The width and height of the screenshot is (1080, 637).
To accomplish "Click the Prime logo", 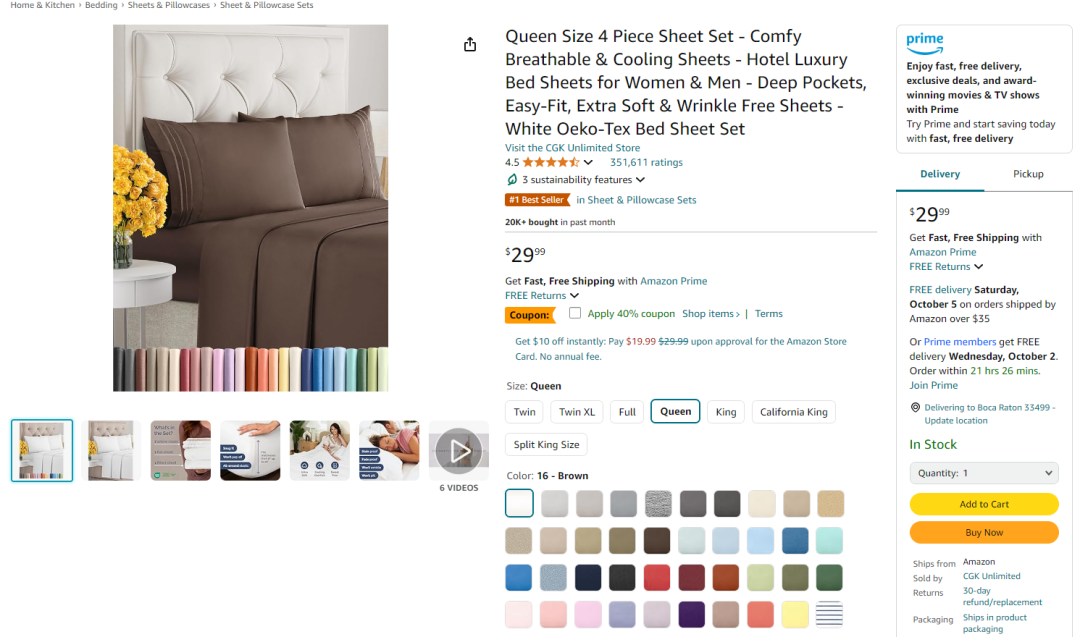I will (x=925, y=43).
